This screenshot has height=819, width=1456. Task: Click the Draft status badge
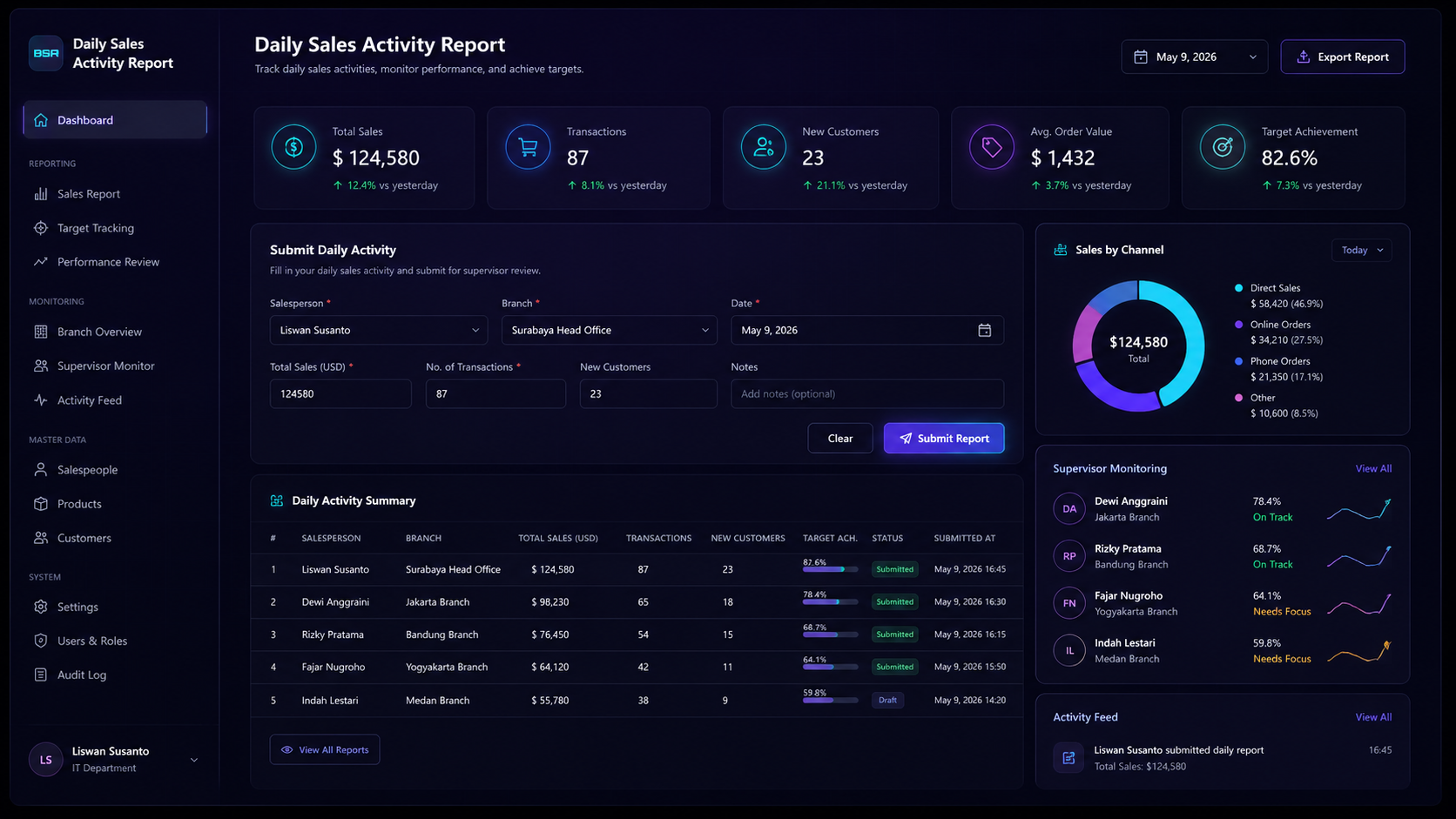click(x=887, y=700)
